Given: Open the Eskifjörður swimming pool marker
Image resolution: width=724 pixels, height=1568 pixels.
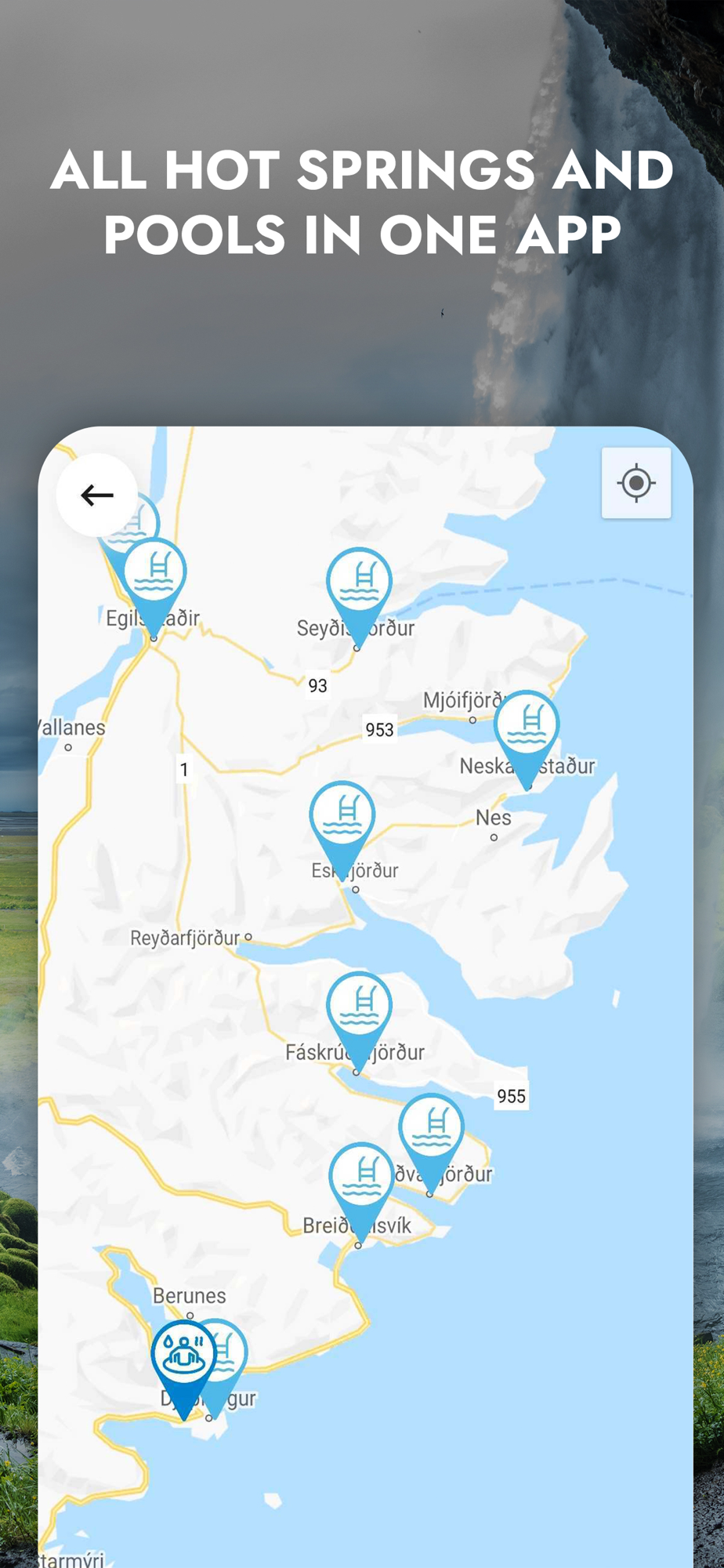Looking at the screenshot, I should pyautogui.click(x=342, y=827).
